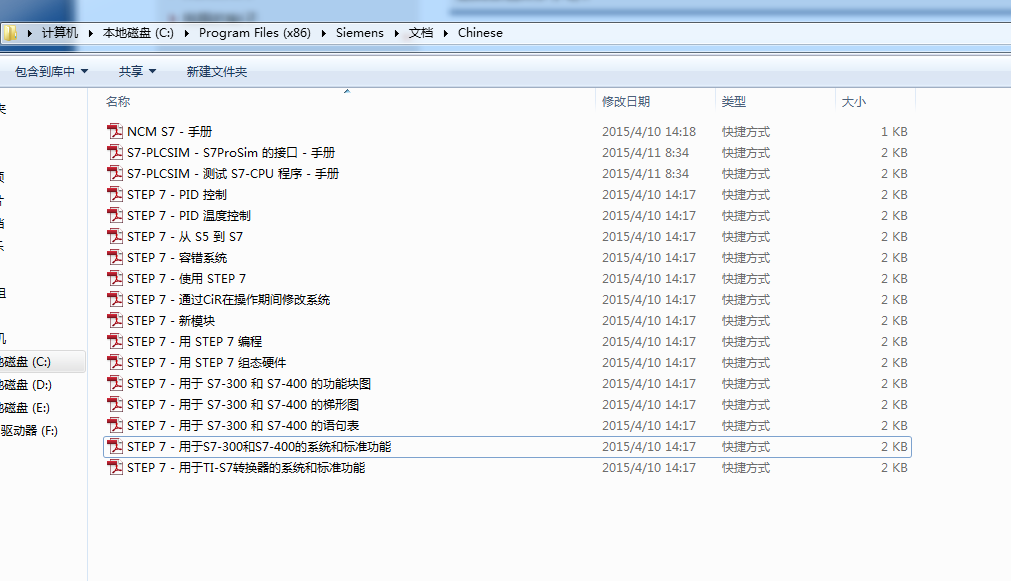Select file STEP 7 - 容错系统
The width and height of the screenshot is (1011, 581).
[177, 257]
